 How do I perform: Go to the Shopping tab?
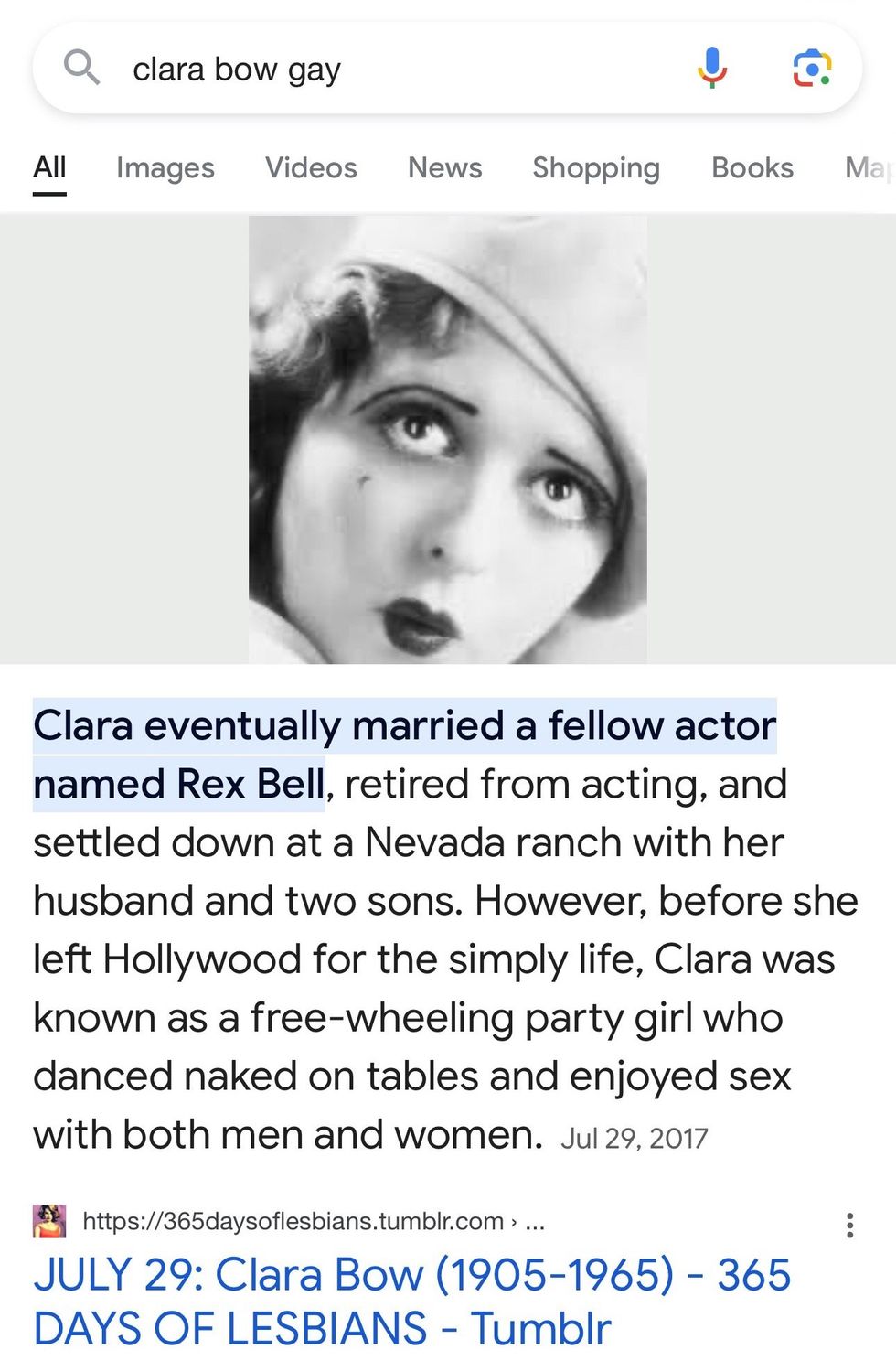596,167
